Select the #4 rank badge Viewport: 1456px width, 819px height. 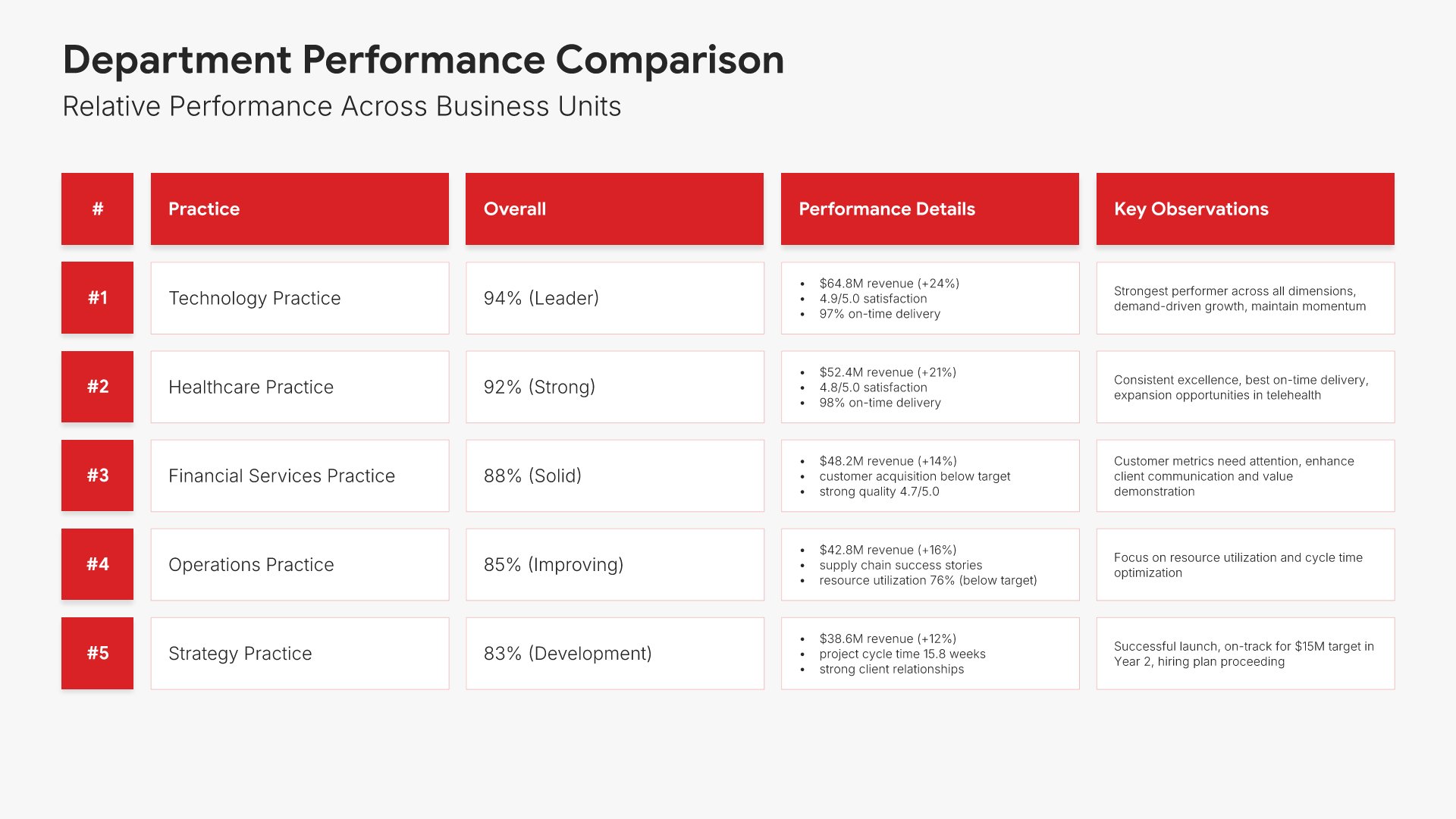(97, 564)
